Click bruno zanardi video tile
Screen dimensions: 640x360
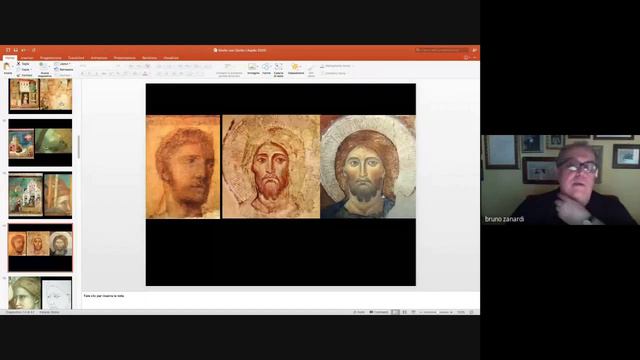pos(560,180)
